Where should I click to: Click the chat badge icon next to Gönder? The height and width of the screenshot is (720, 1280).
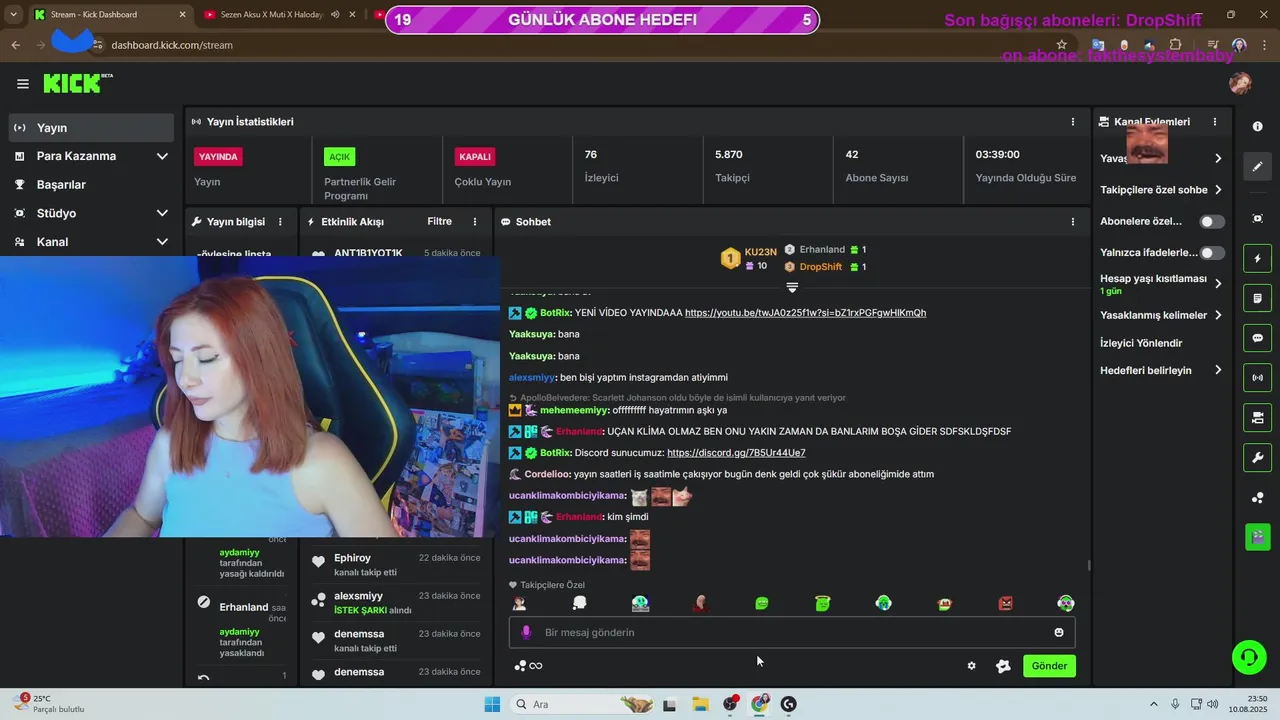[1003, 666]
